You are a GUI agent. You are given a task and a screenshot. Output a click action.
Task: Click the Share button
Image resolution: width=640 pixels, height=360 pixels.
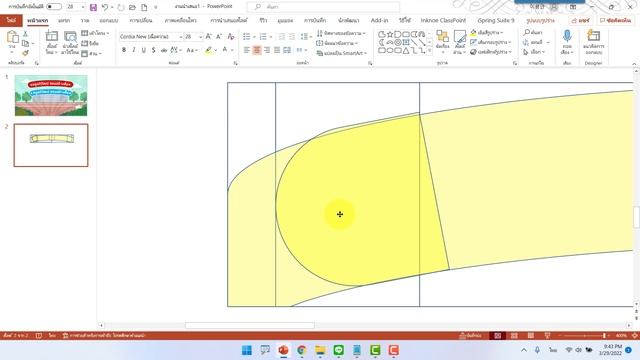click(581, 20)
